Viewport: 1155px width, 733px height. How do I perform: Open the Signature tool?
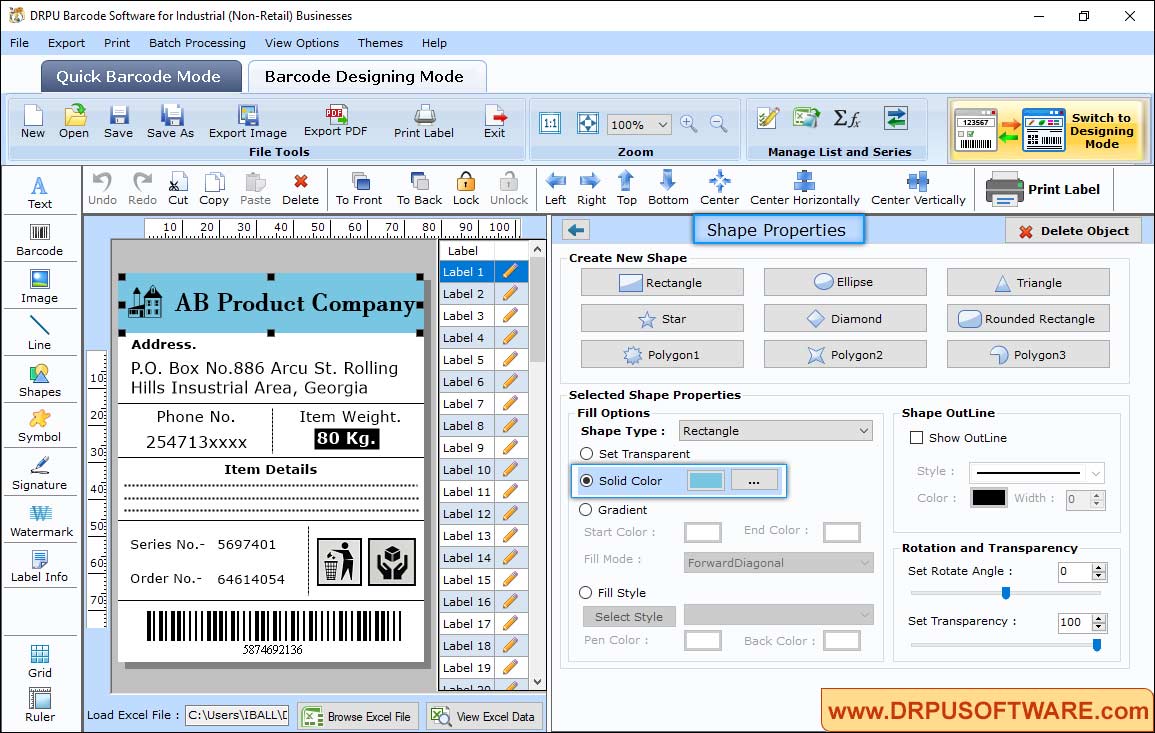point(40,474)
